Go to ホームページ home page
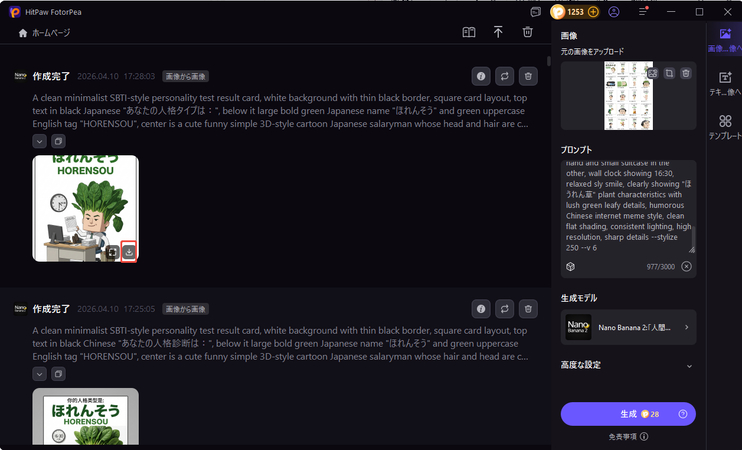Viewport: 742px width, 450px height. [45, 33]
